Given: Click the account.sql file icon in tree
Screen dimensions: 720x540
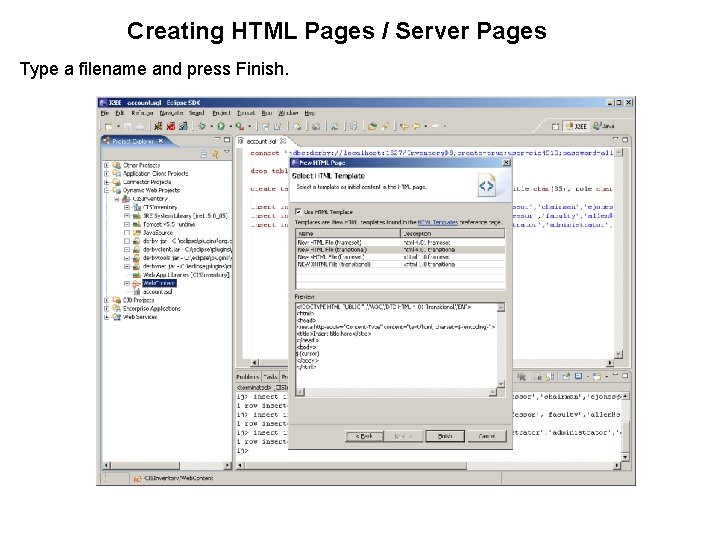Looking at the screenshot, I should (137, 292).
